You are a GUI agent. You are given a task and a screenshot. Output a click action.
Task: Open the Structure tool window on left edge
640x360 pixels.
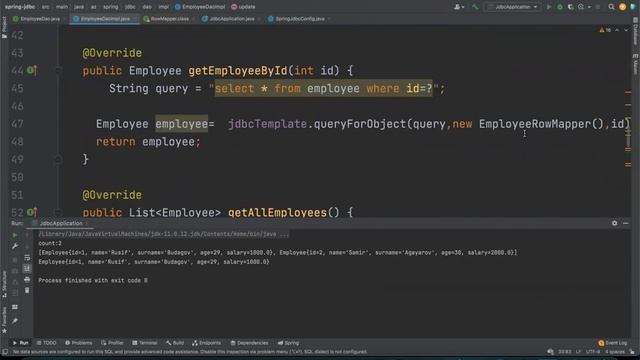4,284
